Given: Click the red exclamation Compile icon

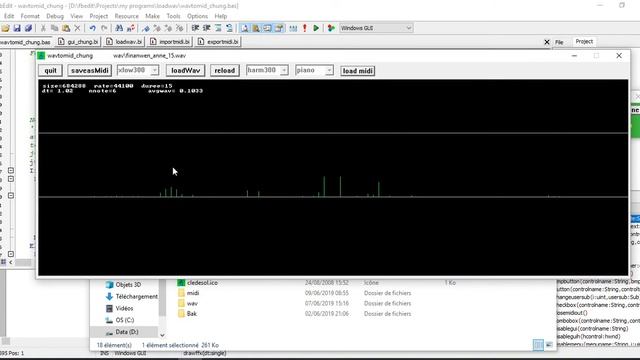Looking at the screenshot, I should pyautogui.click(x=304, y=28).
